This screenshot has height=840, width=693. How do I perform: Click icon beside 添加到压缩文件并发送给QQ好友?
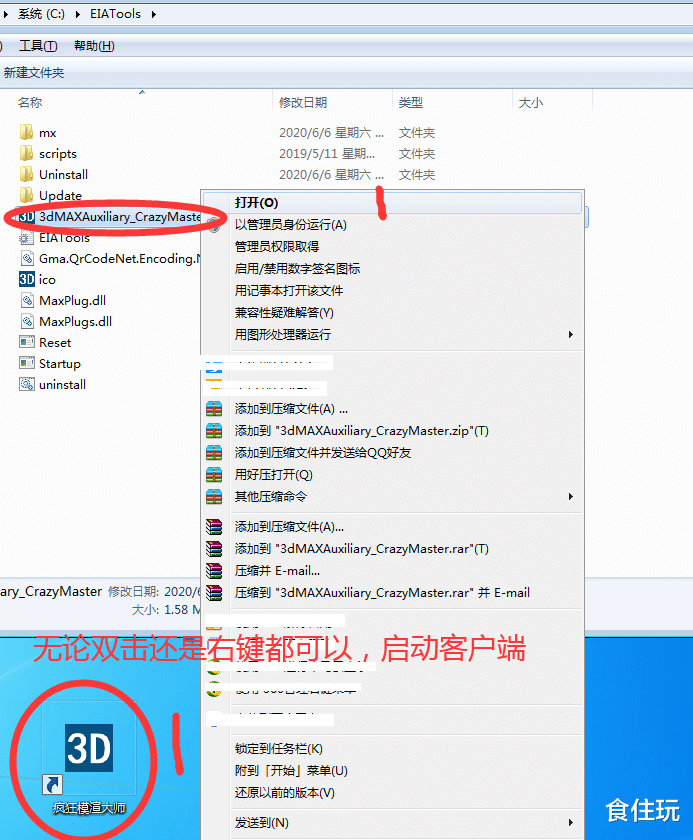pos(214,453)
